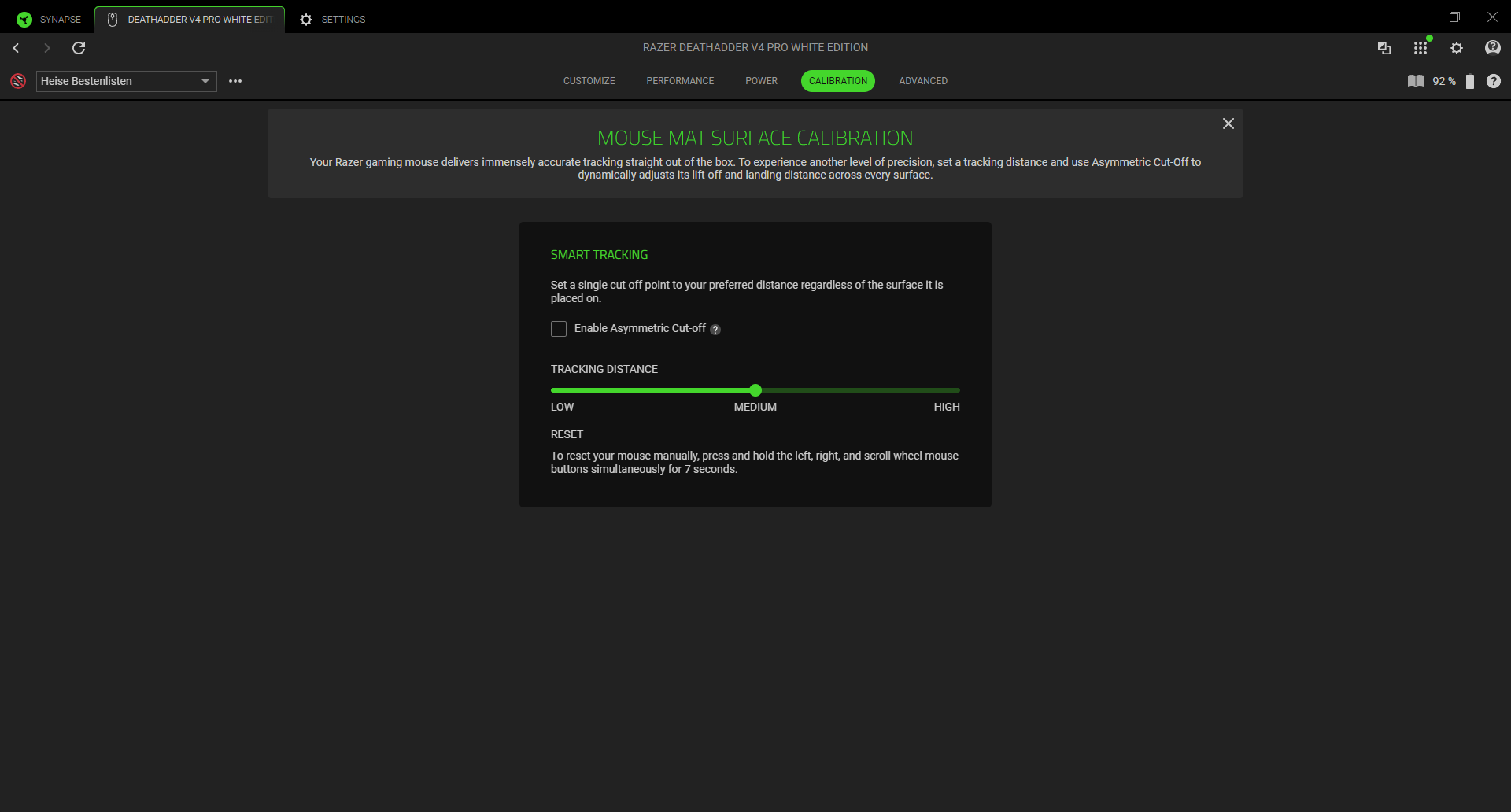Click the tracking distance slider handle
The width and height of the screenshot is (1511, 812).
[755, 390]
